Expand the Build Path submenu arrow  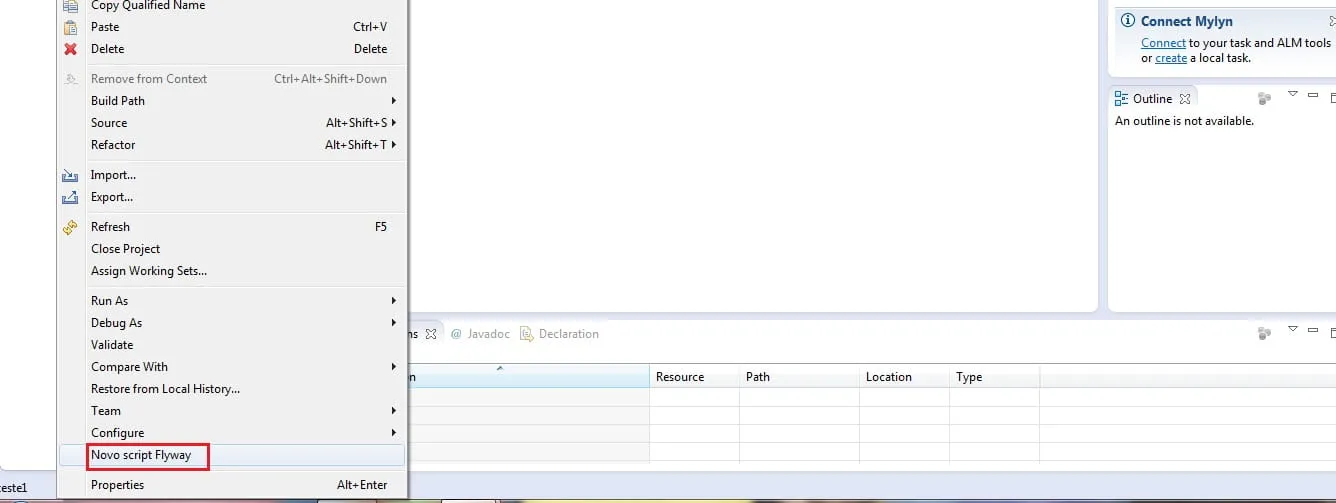tap(394, 101)
